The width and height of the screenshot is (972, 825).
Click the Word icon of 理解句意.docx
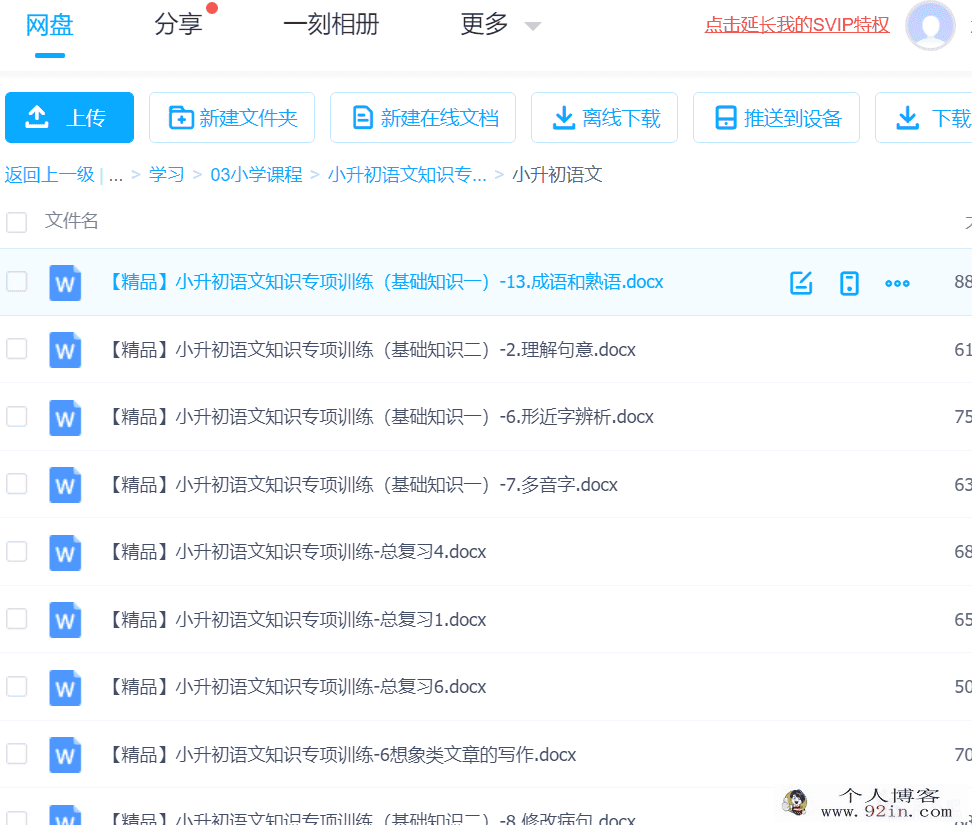click(65, 350)
